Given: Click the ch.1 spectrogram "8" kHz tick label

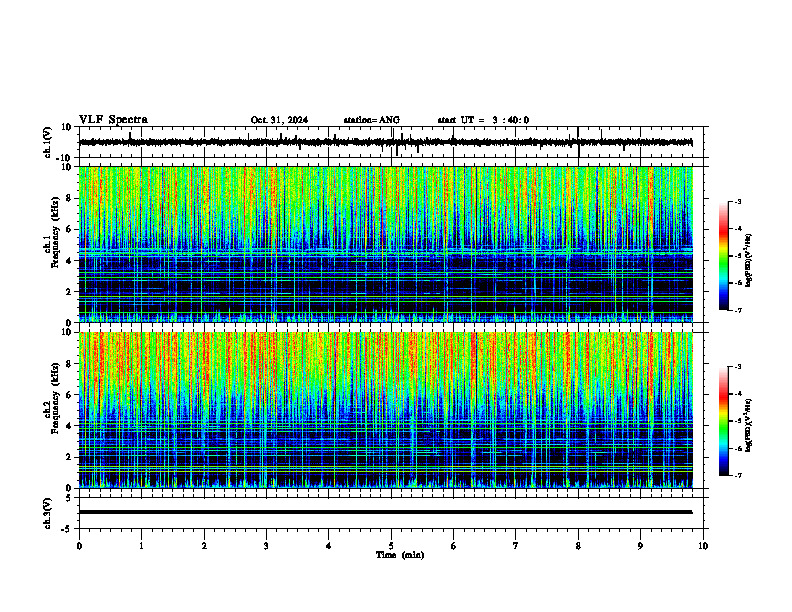Looking at the screenshot, I should 69,198.
